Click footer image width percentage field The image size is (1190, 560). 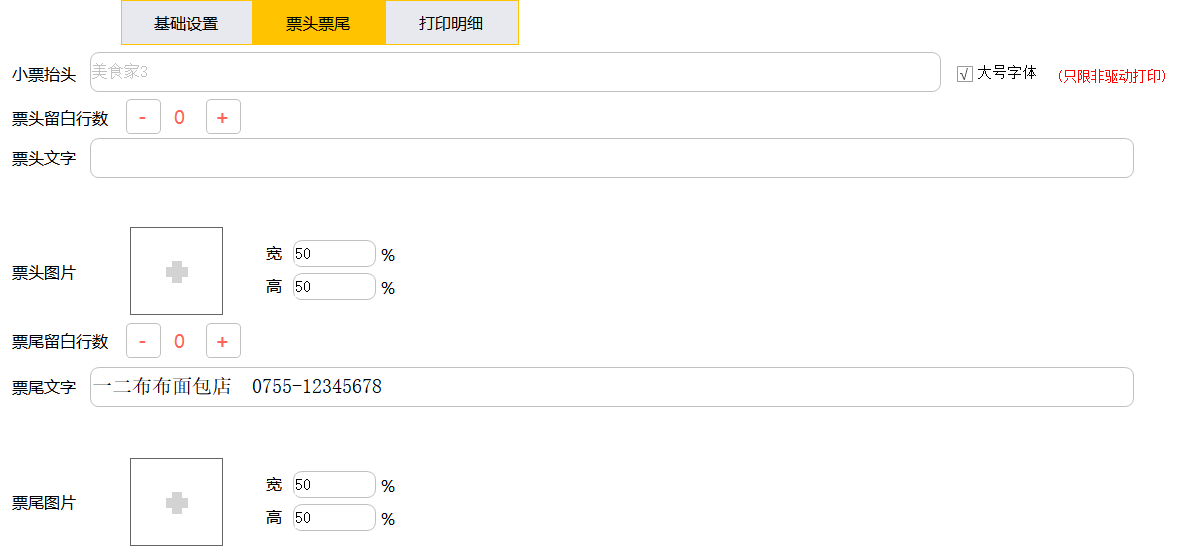tap(334, 485)
